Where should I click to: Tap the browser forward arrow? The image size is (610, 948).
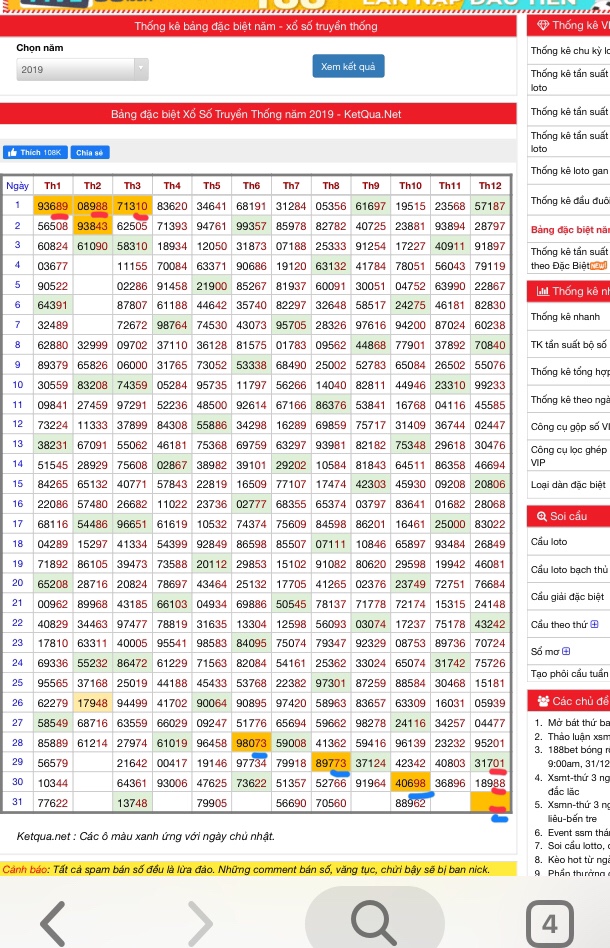pos(199,920)
